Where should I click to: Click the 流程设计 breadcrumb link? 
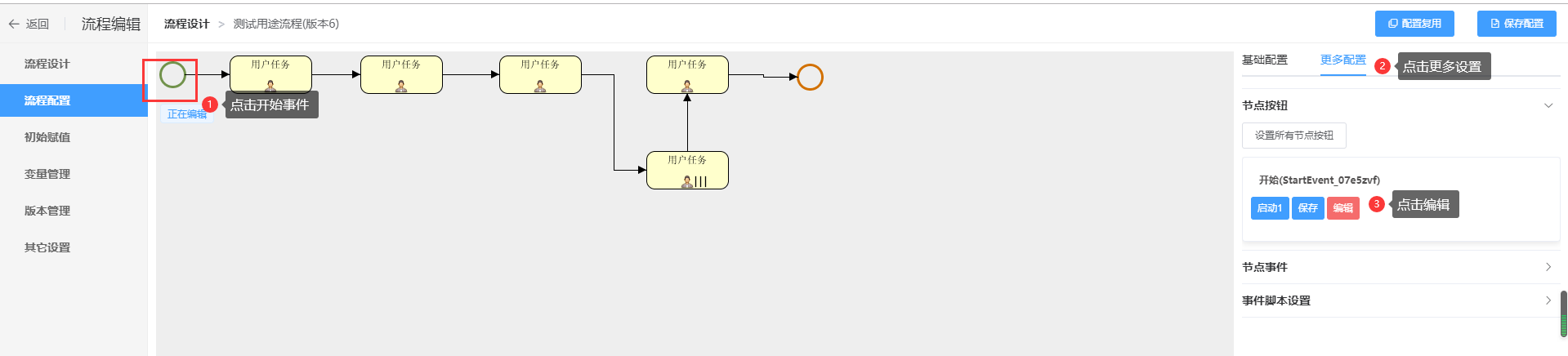coord(186,24)
